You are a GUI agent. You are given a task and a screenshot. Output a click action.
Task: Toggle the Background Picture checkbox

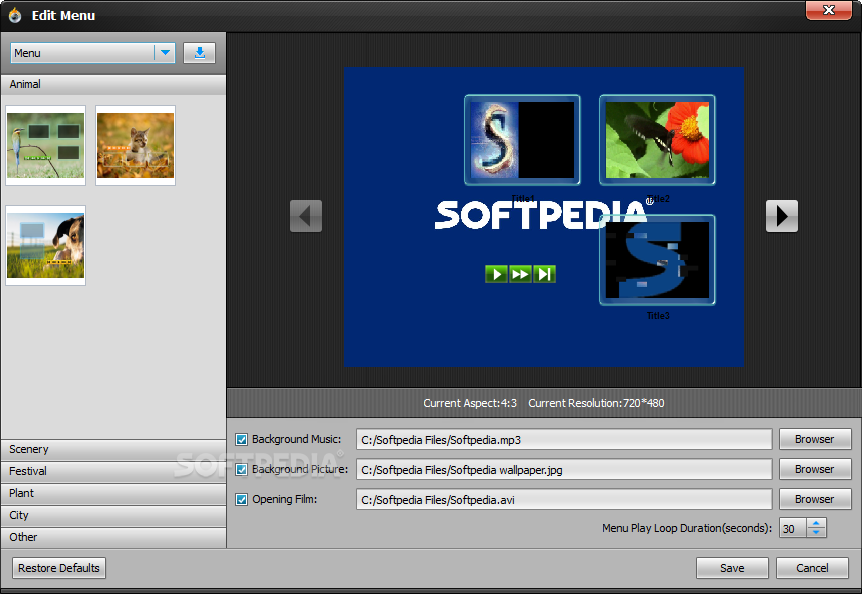[241, 469]
